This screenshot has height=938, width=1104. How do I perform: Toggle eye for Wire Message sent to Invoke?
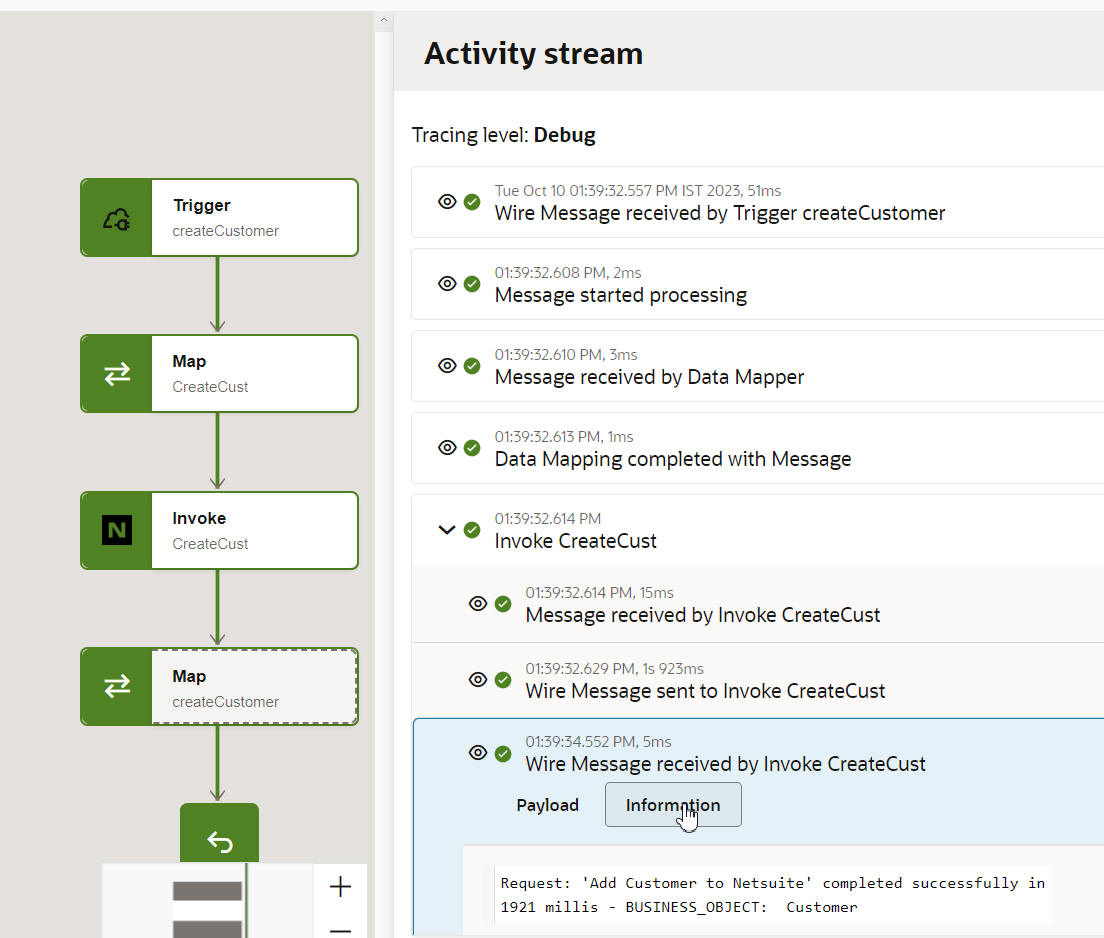(478, 680)
